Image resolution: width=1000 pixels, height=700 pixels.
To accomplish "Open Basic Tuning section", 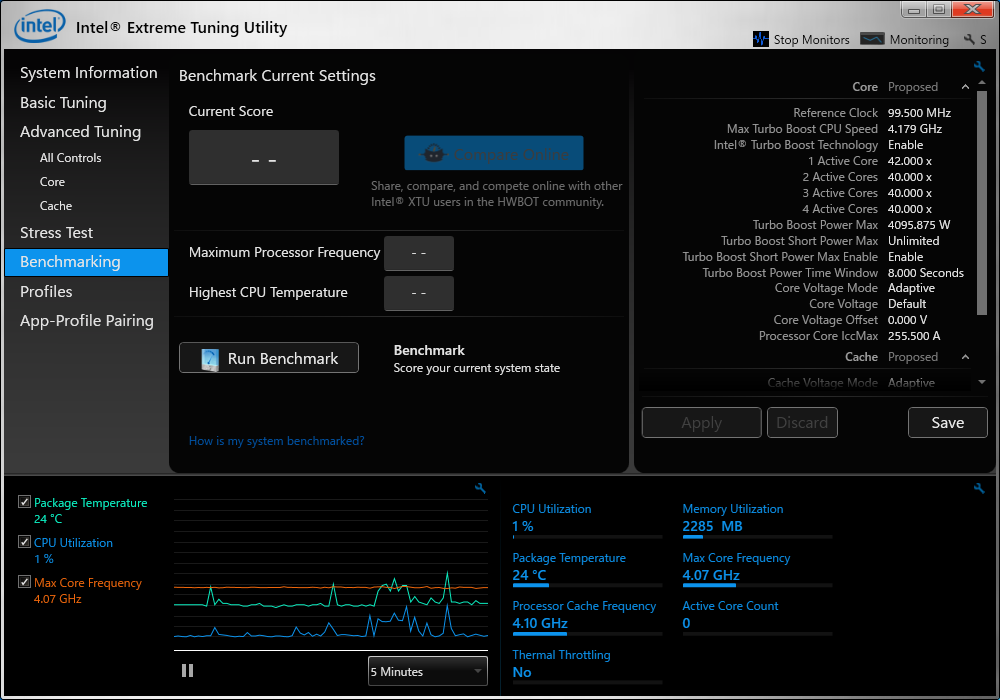I will click(x=63, y=103).
